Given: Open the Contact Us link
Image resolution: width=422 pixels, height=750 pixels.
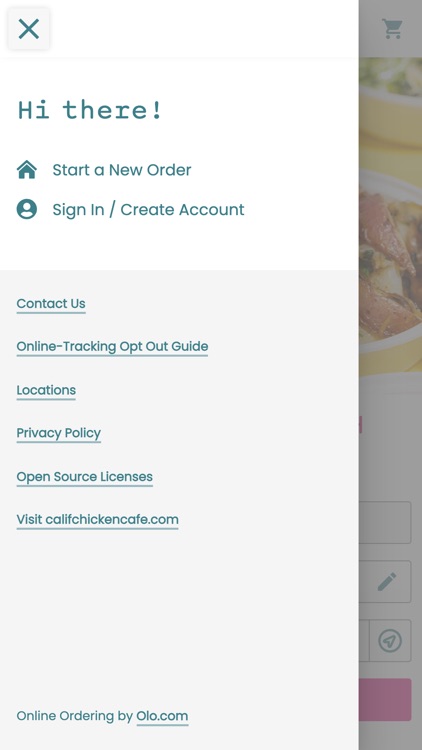Looking at the screenshot, I should [51, 304].
